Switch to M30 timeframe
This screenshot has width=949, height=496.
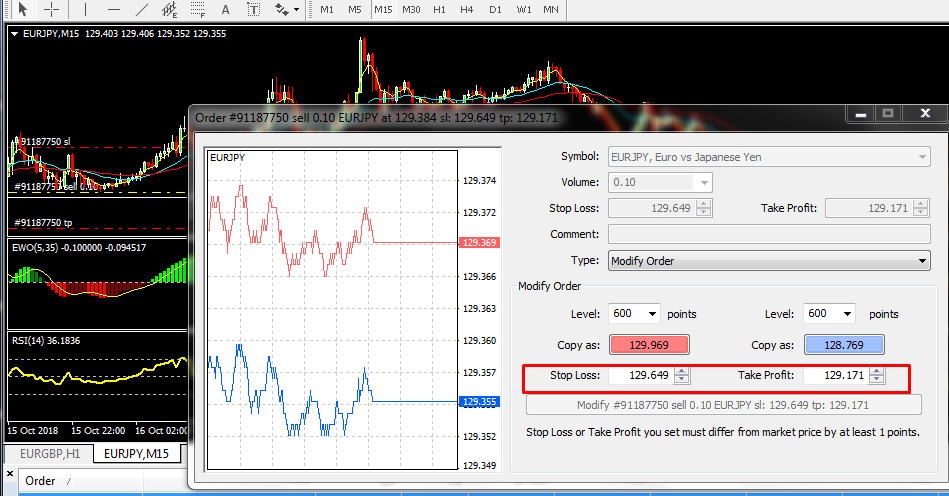(411, 10)
